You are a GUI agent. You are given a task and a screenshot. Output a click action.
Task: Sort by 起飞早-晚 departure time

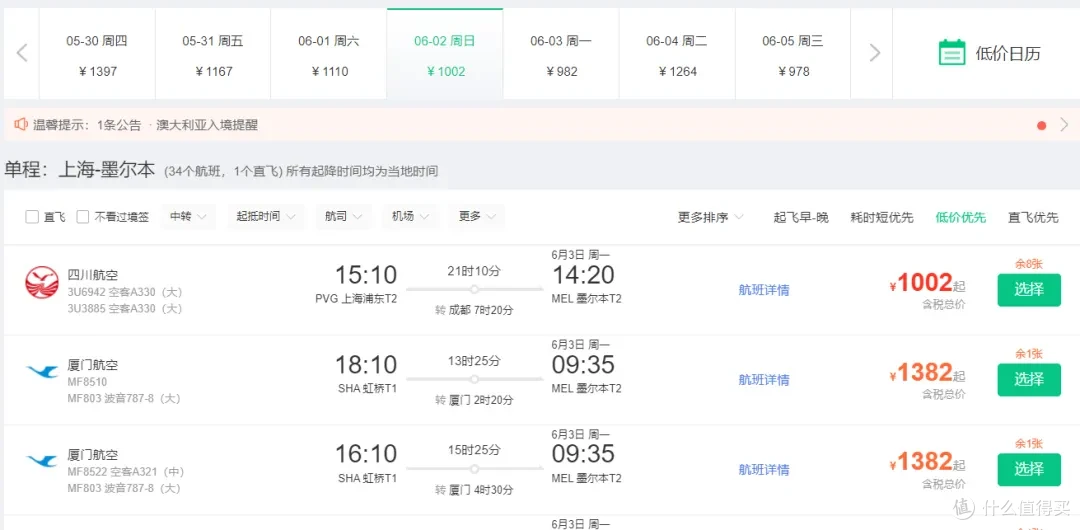801,218
